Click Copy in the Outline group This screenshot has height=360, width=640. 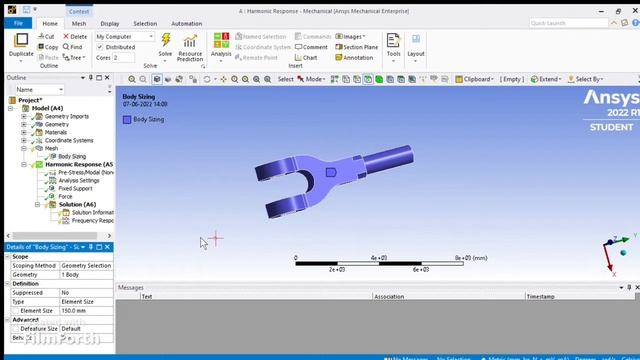(48, 47)
